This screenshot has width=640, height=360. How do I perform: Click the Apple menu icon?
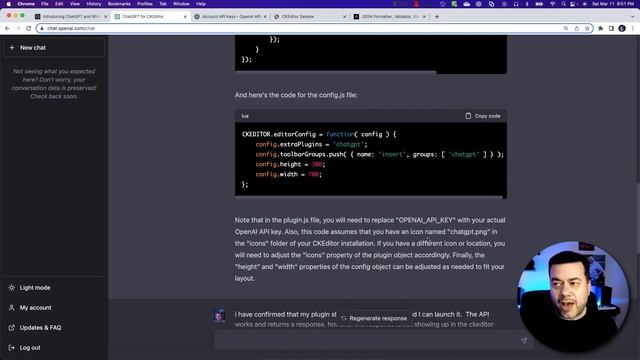pyautogui.click(x=9, y=4)
